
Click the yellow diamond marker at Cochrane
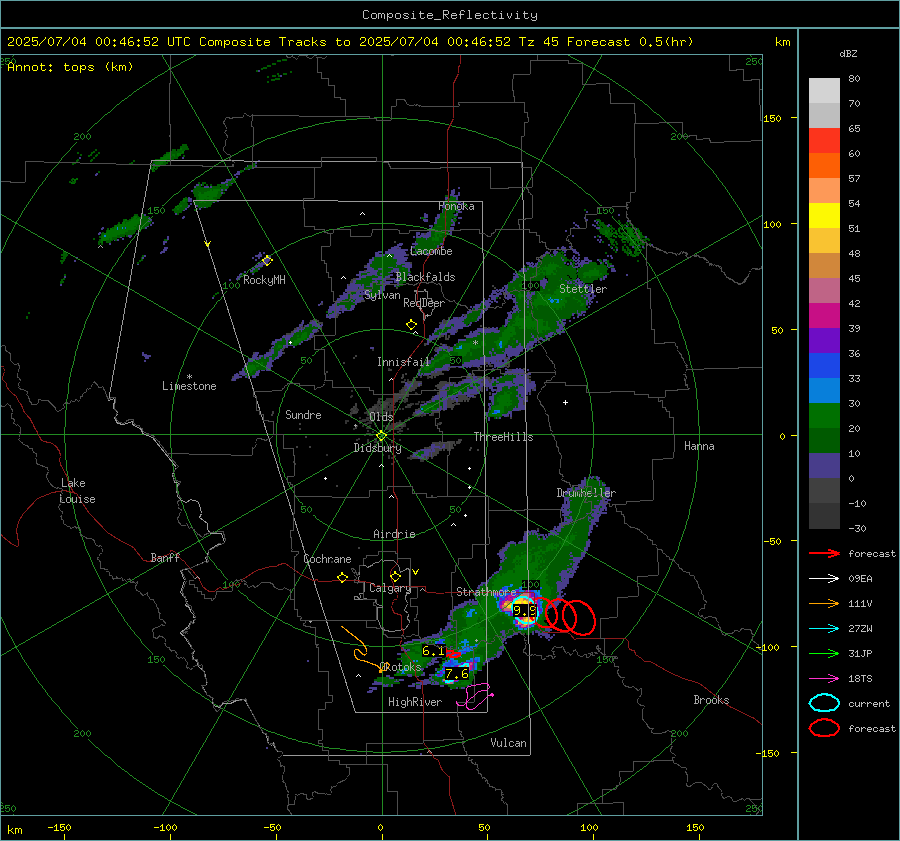click(x=342, y=578)
